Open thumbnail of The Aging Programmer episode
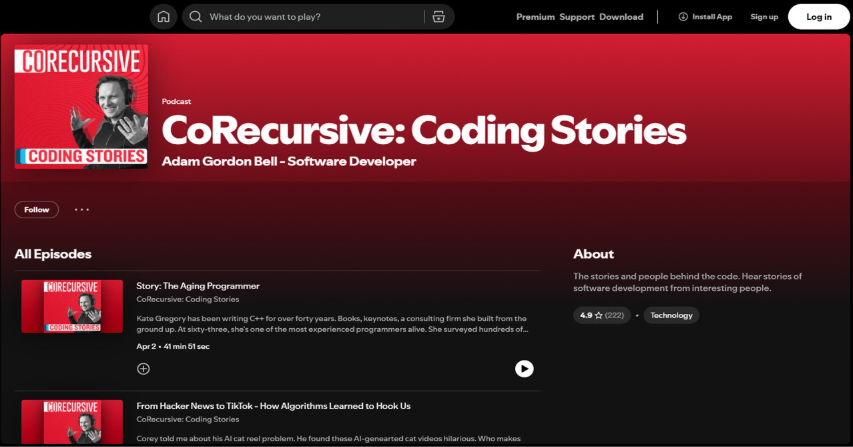The height and width of the screenshot is (447, 853). click(72, 306)
